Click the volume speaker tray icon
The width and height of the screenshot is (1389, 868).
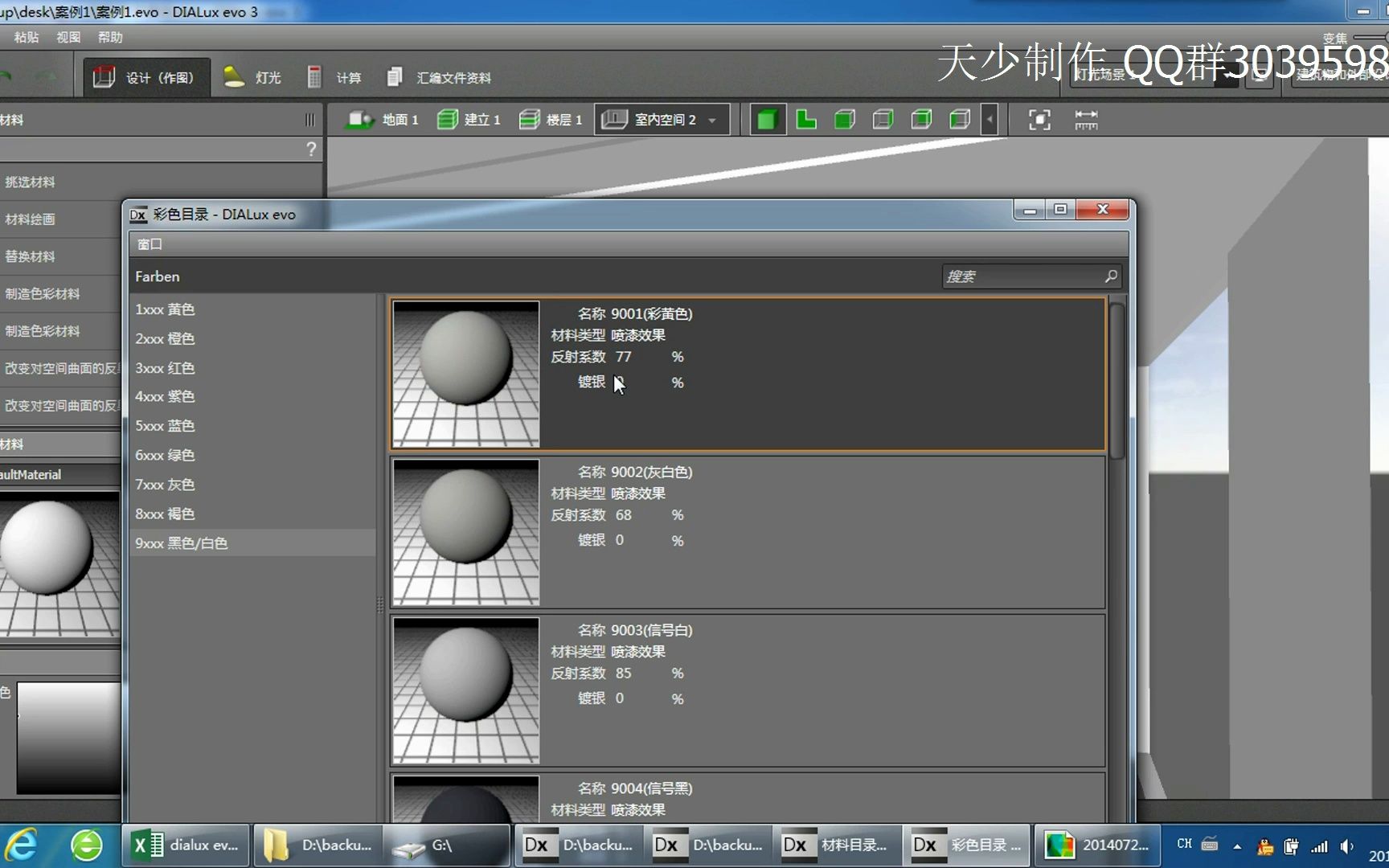(1347, 845)
